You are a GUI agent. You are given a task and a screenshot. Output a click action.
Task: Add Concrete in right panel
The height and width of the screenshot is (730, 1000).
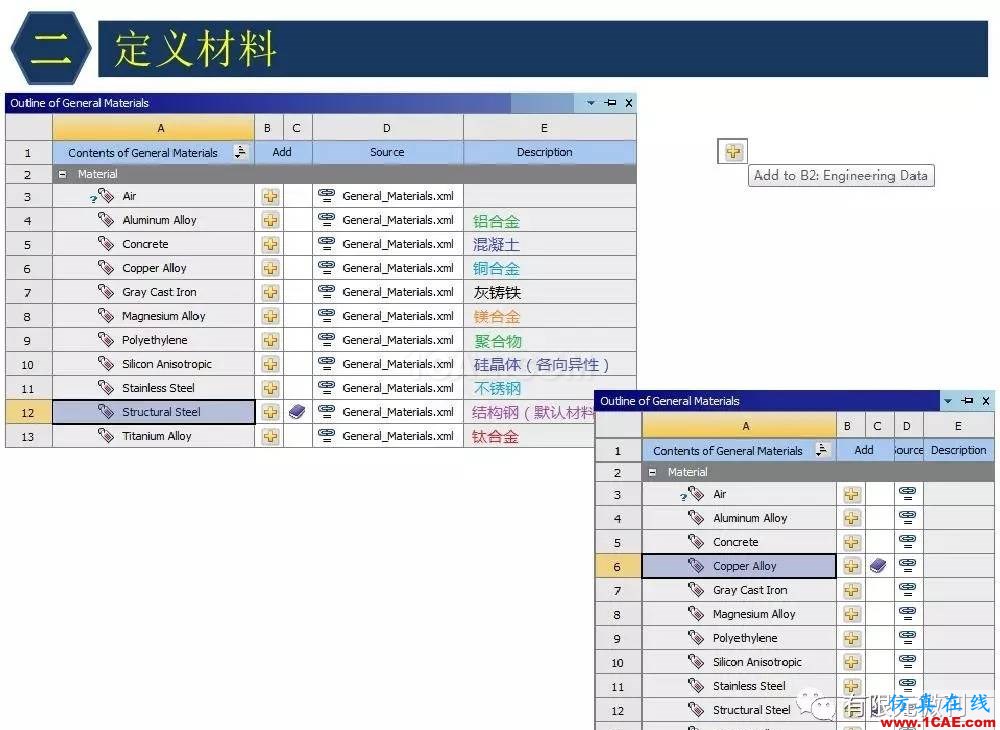[x=851, y=543]
